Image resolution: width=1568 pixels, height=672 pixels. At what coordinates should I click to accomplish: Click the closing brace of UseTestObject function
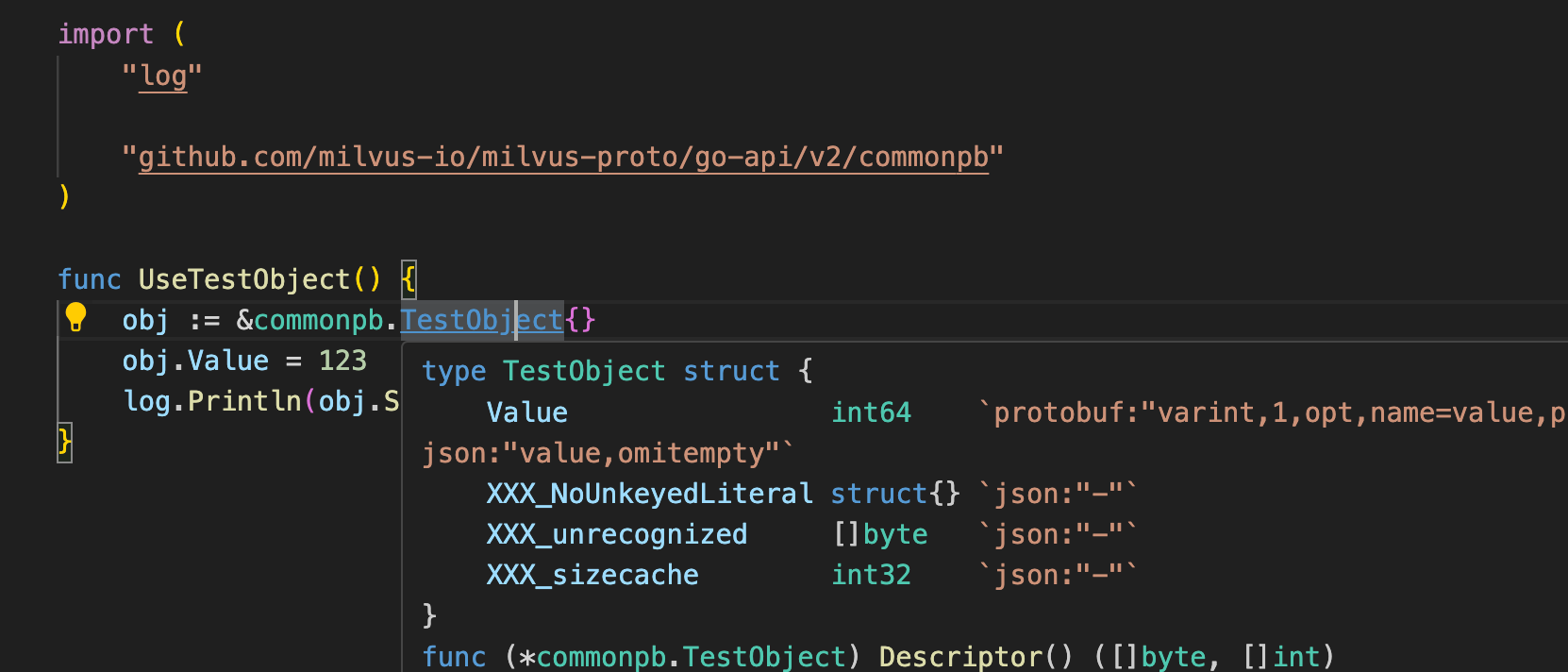click(64, 442)
